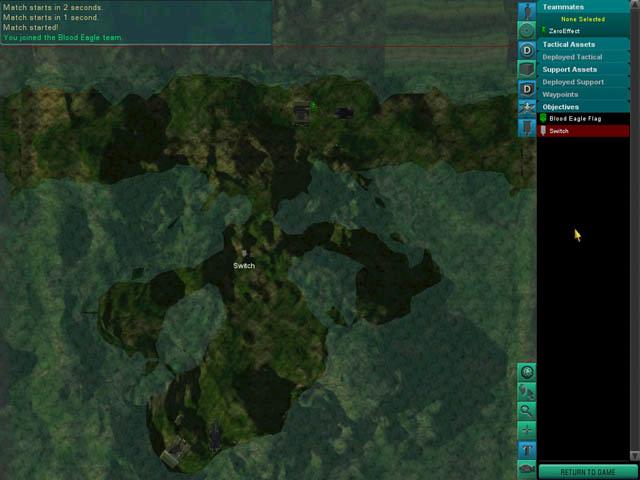Toggle the Waypoints crossed-marker icon
640x480 pixels.
[x=527, y=108]
